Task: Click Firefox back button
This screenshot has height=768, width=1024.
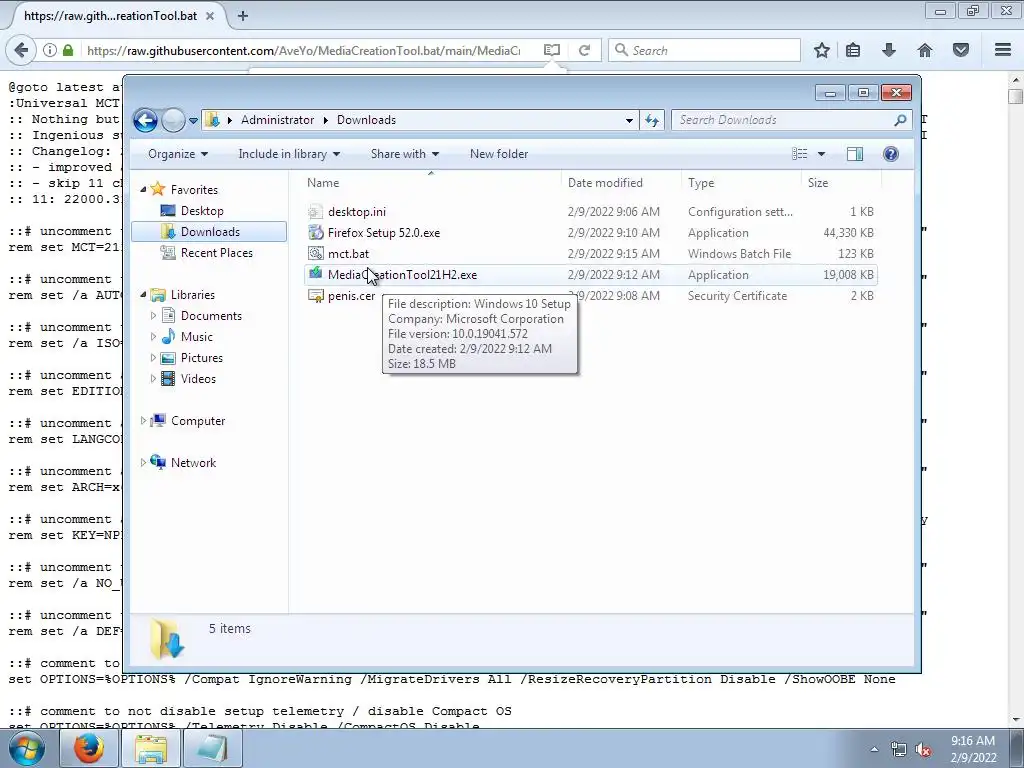Action: point(21,50)
